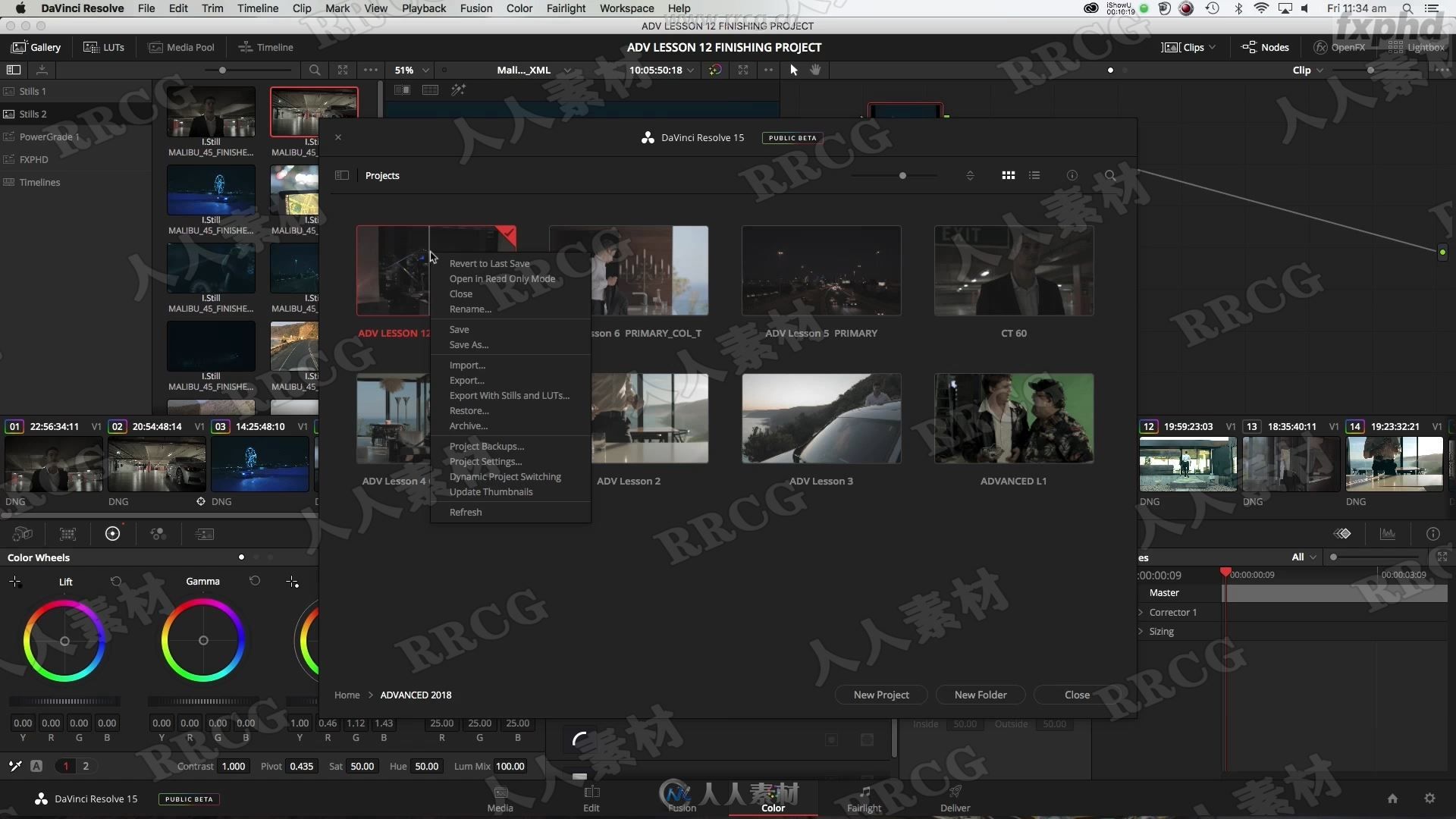Reset the Lift color wheel

116,581
